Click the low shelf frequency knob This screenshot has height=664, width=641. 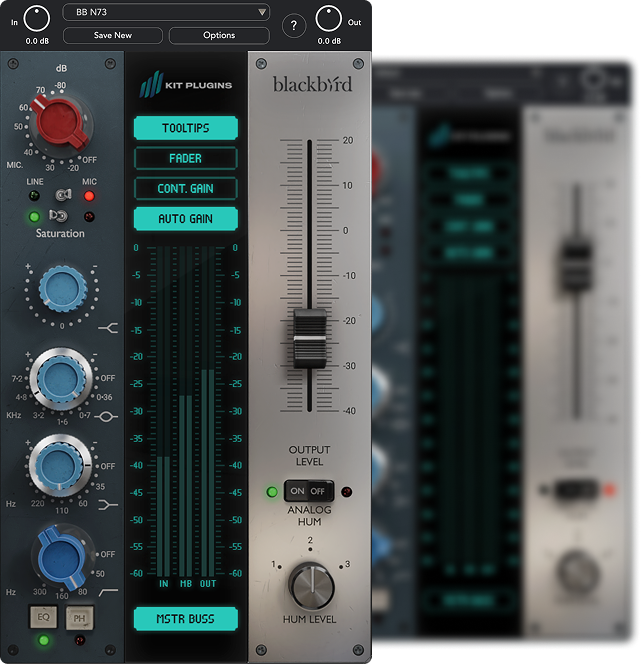pyautogui.click(x=60, y=464)
